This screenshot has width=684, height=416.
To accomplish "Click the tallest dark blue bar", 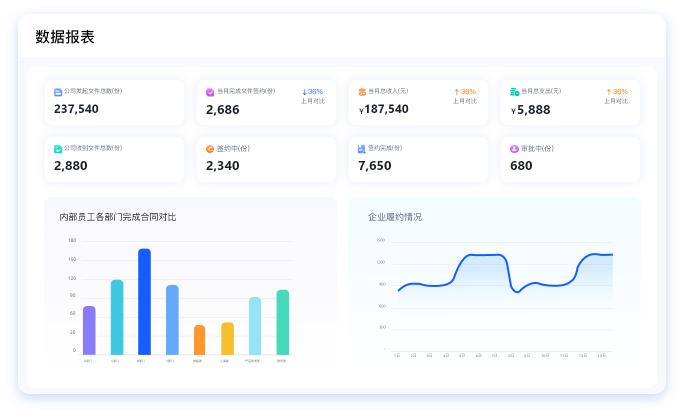I will click(x=144, y=302).
